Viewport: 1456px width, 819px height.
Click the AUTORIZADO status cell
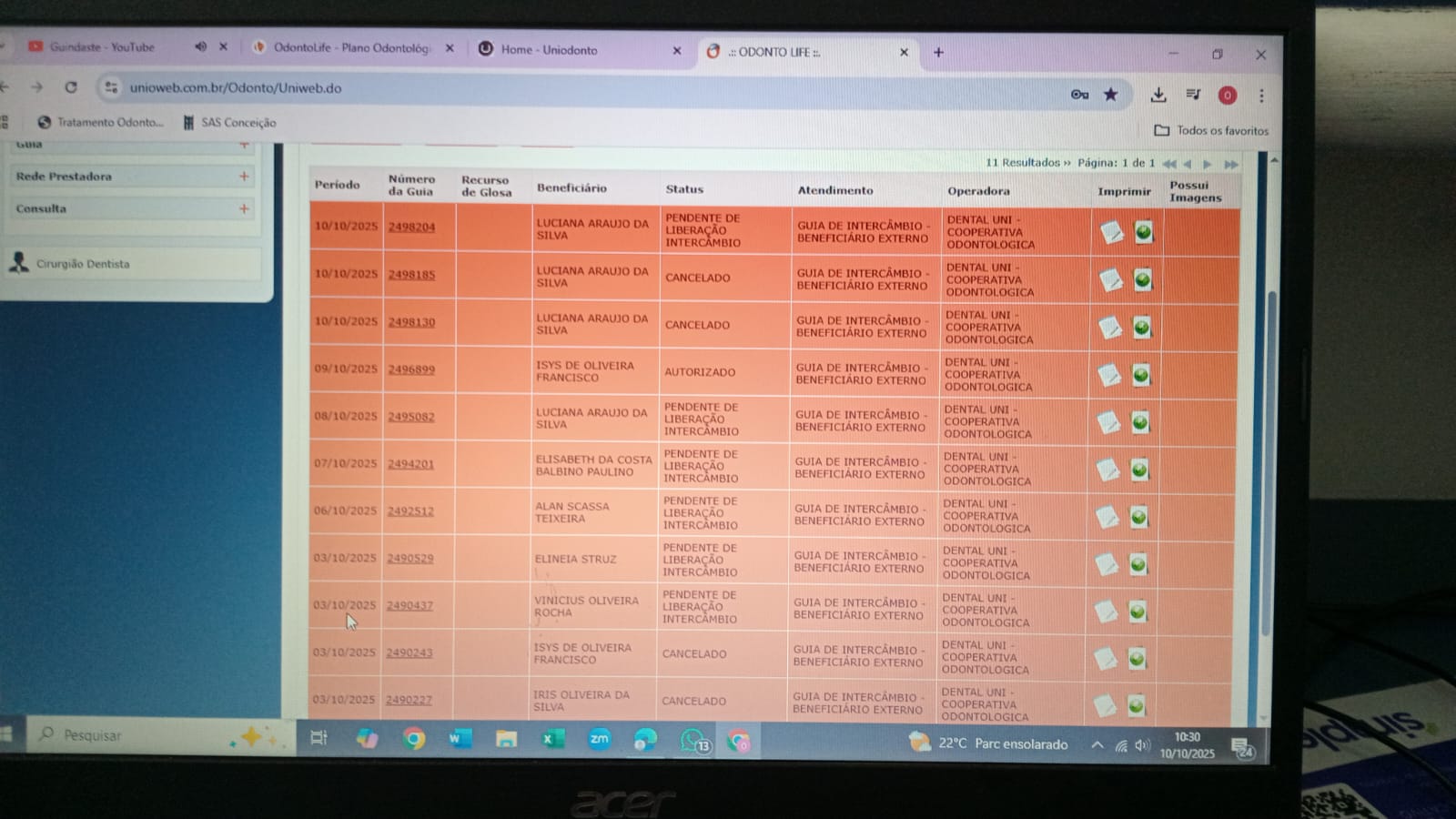coord(700,372)
